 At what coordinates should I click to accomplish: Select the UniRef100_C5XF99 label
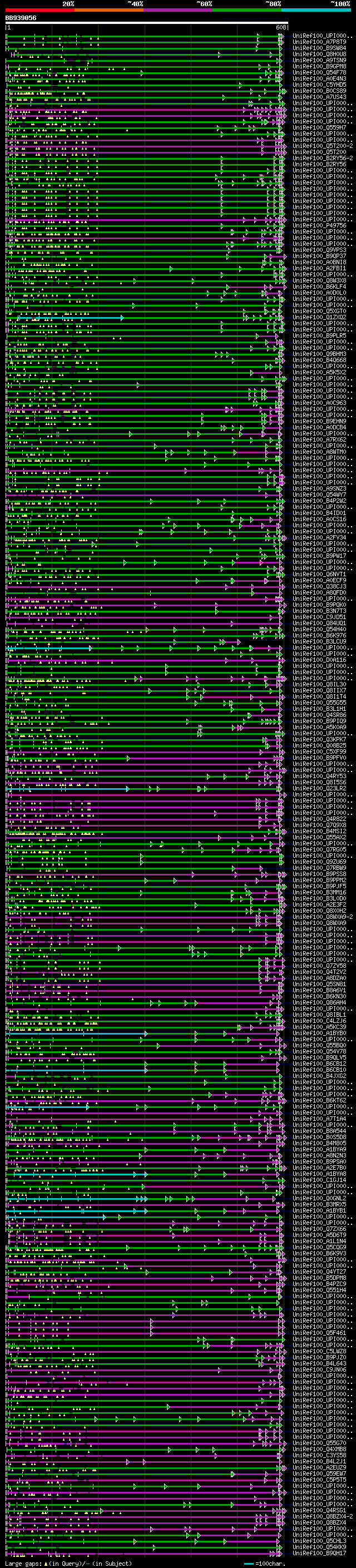319,752
